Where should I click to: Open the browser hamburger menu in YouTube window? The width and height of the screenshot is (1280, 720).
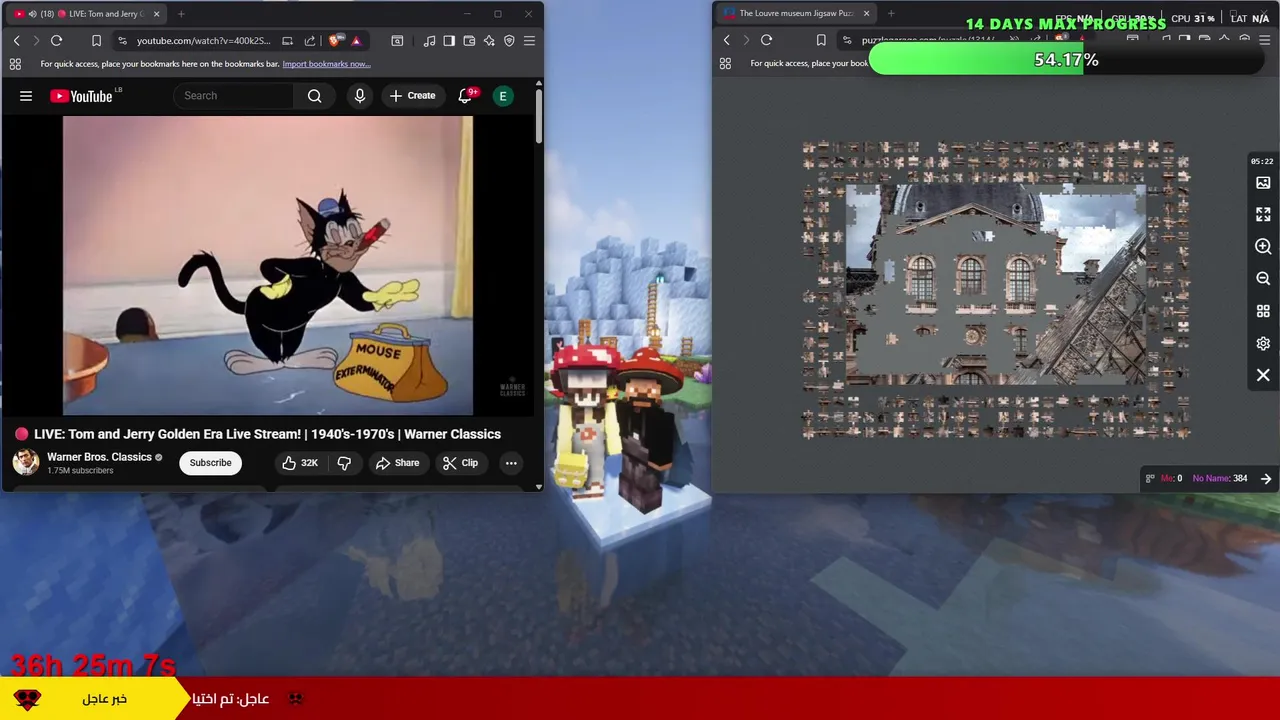529,40
